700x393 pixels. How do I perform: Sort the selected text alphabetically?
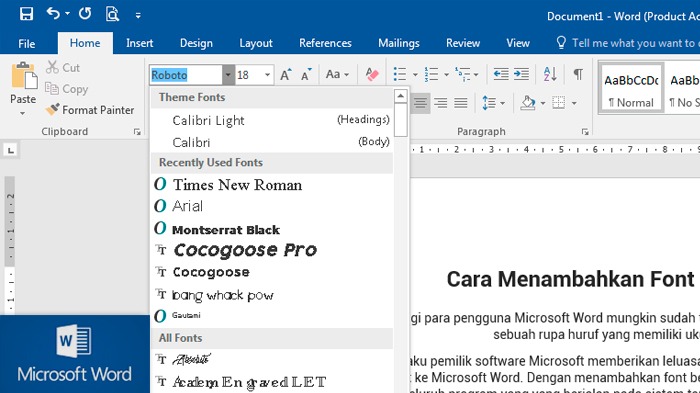[550, 74]
